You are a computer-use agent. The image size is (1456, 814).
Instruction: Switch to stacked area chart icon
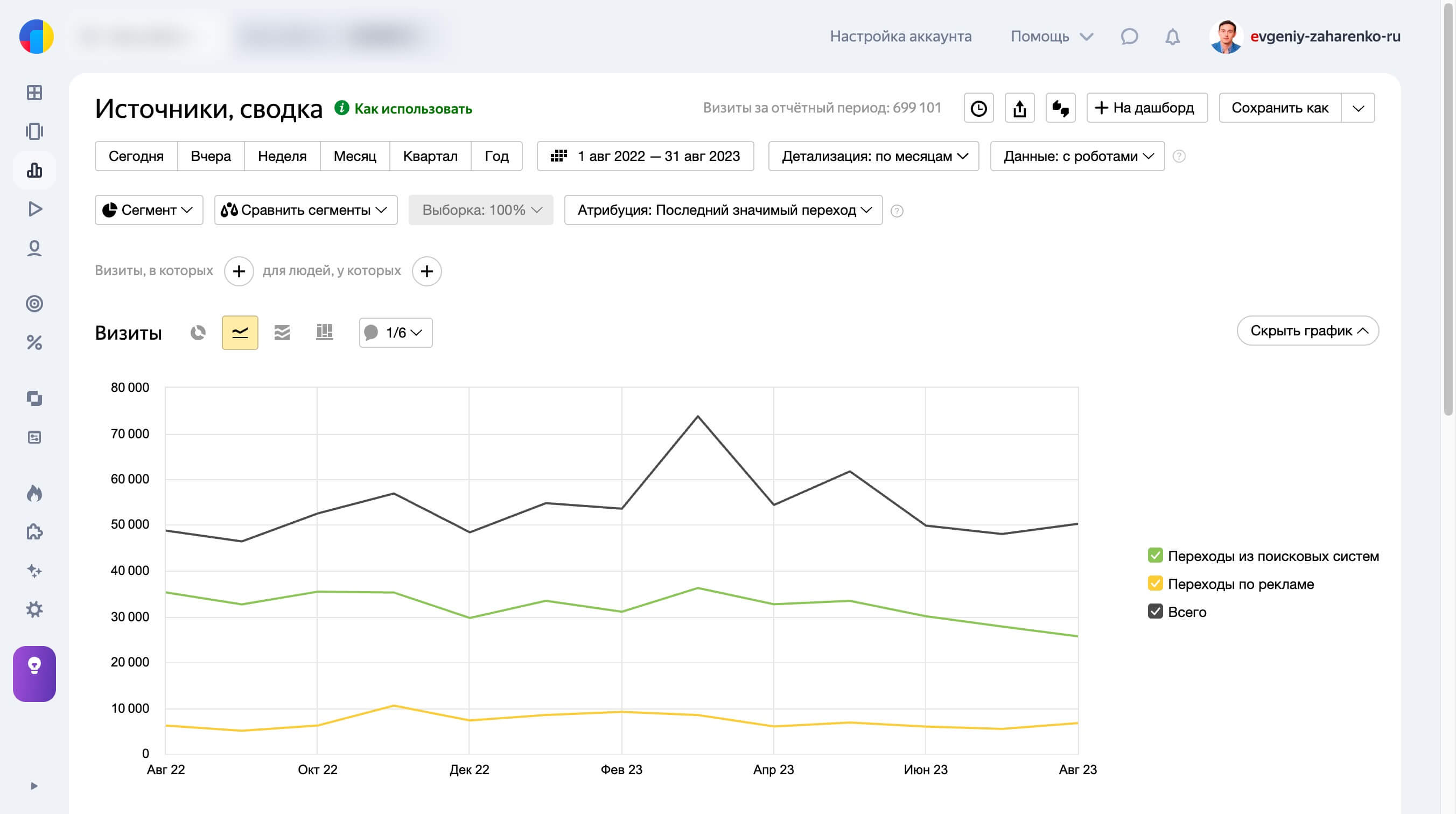pyautogui.click(x=282, y=332)
